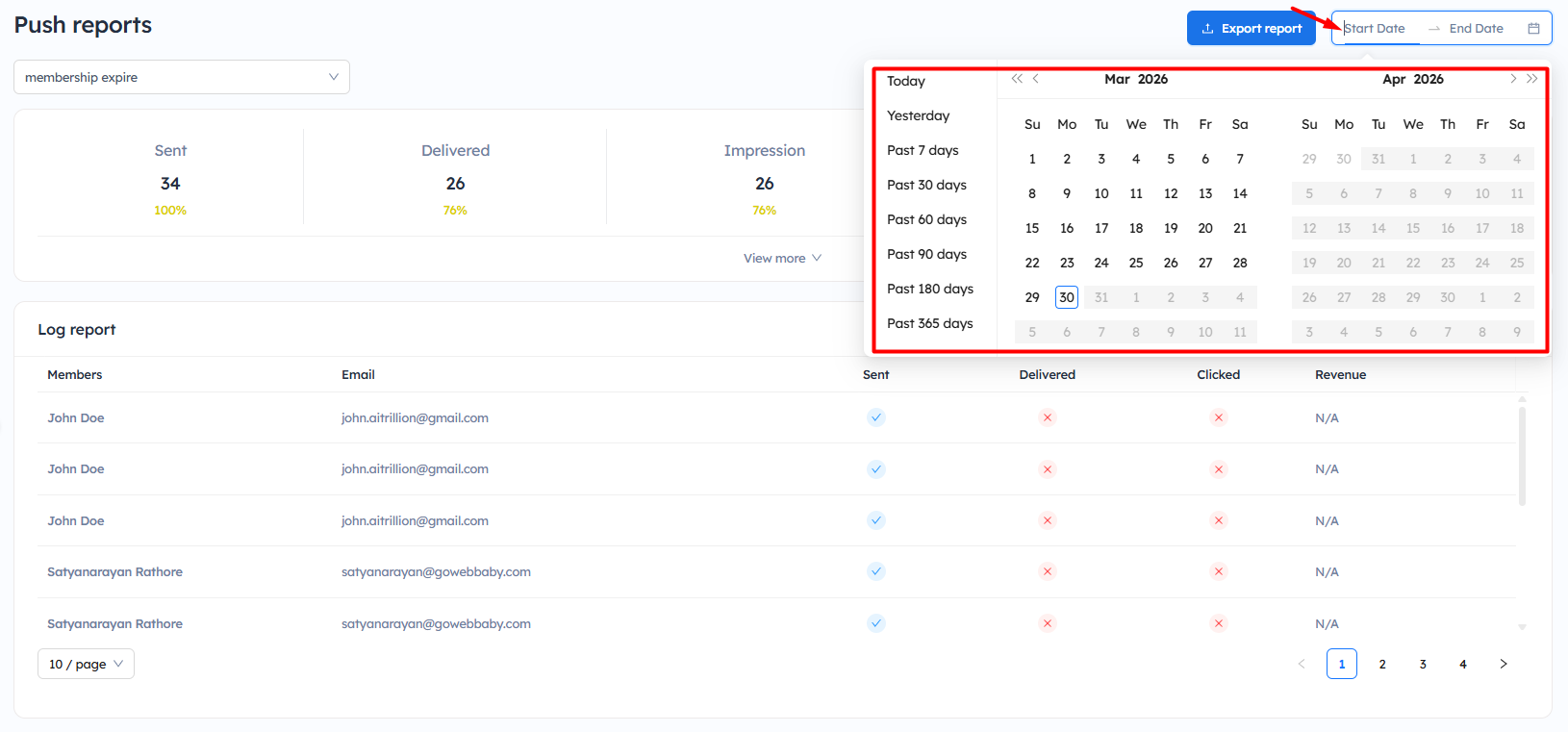Expand the 10 / page size selector

(x=86, y=664)
